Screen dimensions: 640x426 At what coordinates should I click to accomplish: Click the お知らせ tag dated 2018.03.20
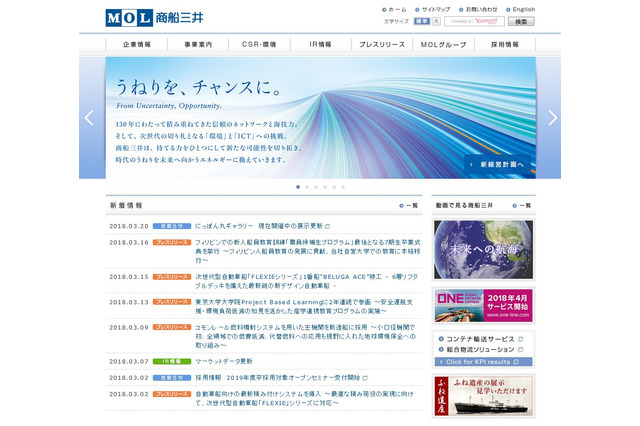[x=172, y=226]
